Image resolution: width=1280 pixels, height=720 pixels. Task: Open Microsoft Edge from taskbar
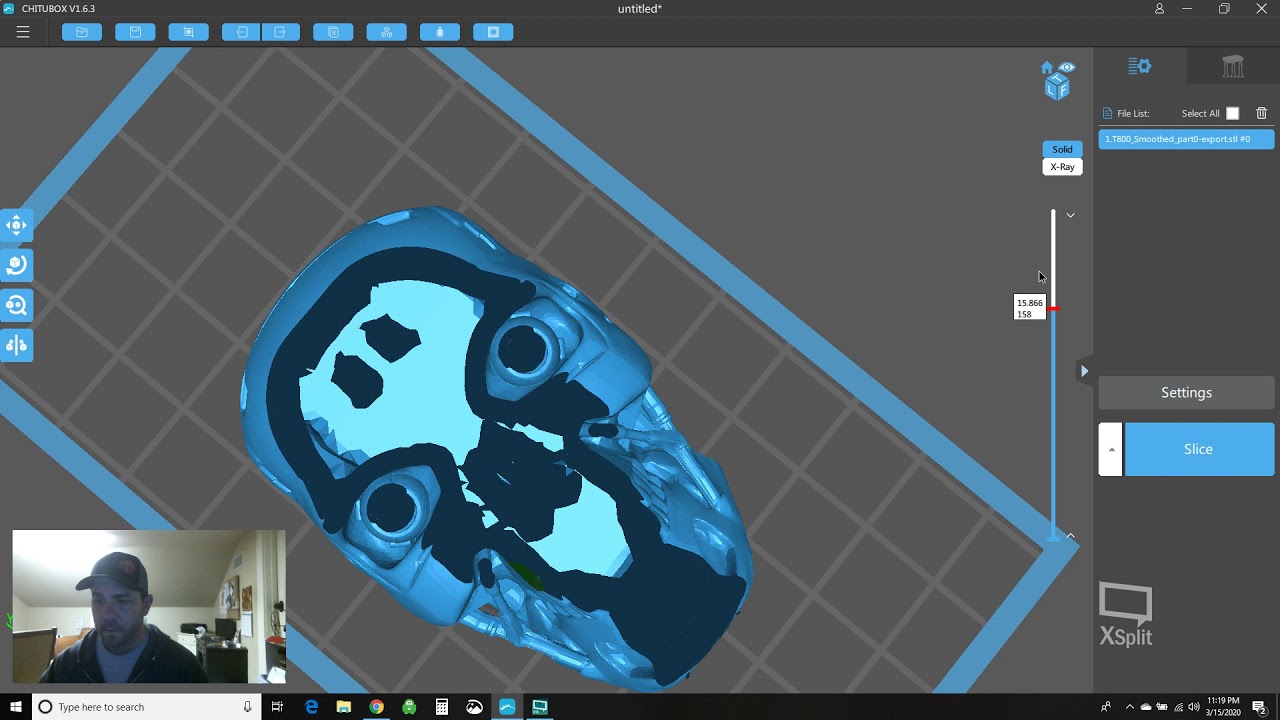coord(311,707)
